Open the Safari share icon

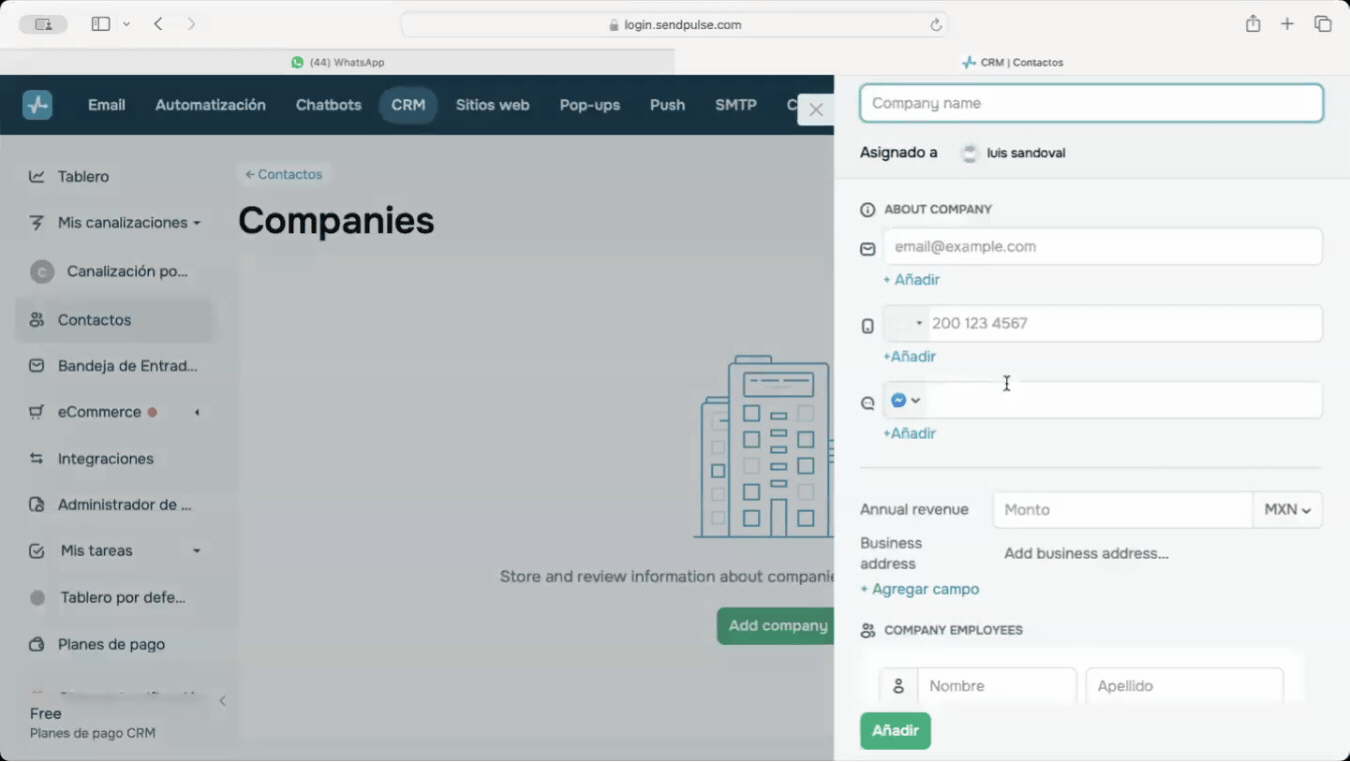[1252, 24]
